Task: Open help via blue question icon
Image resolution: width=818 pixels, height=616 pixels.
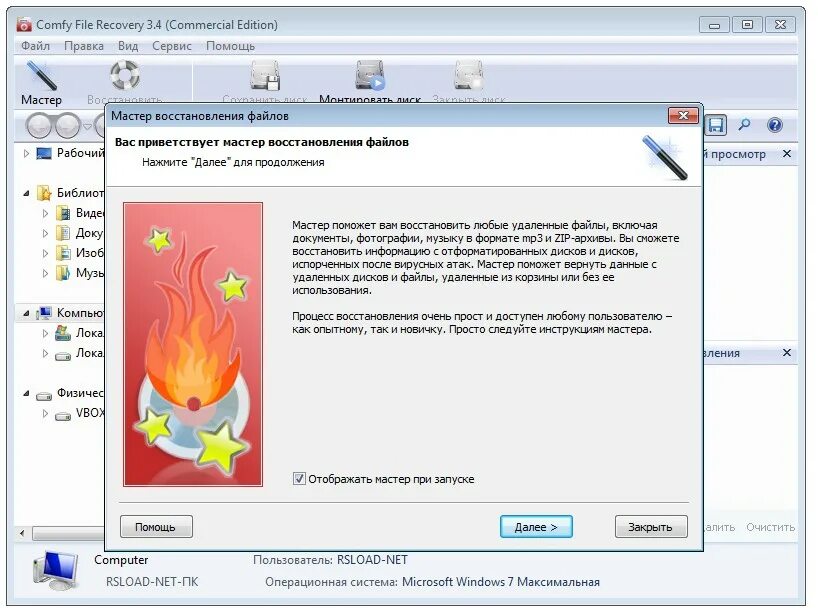Action: click(x=775, y=125)
